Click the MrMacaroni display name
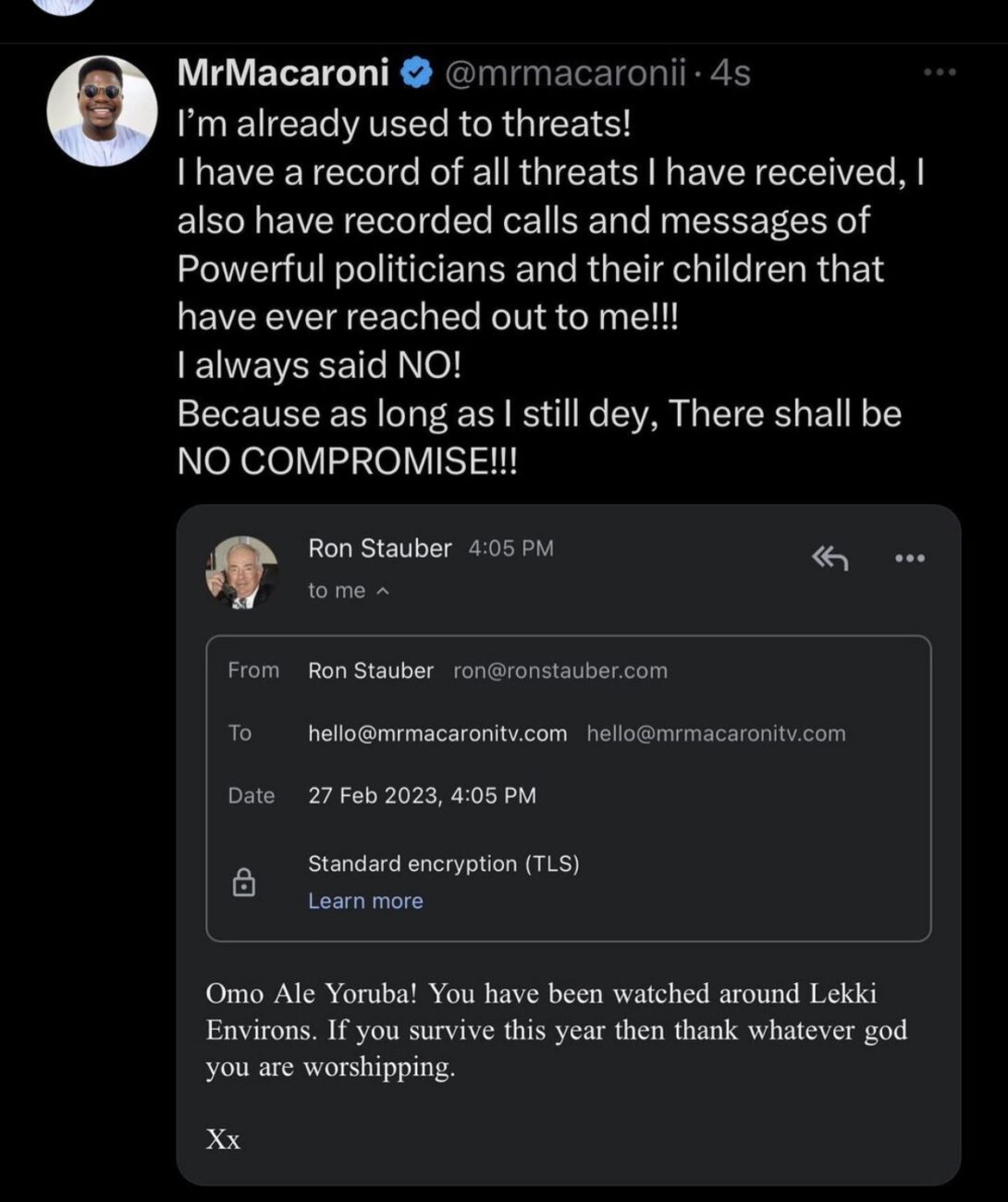Viewport: 1008px width, 1202px height. coord(283,72)
